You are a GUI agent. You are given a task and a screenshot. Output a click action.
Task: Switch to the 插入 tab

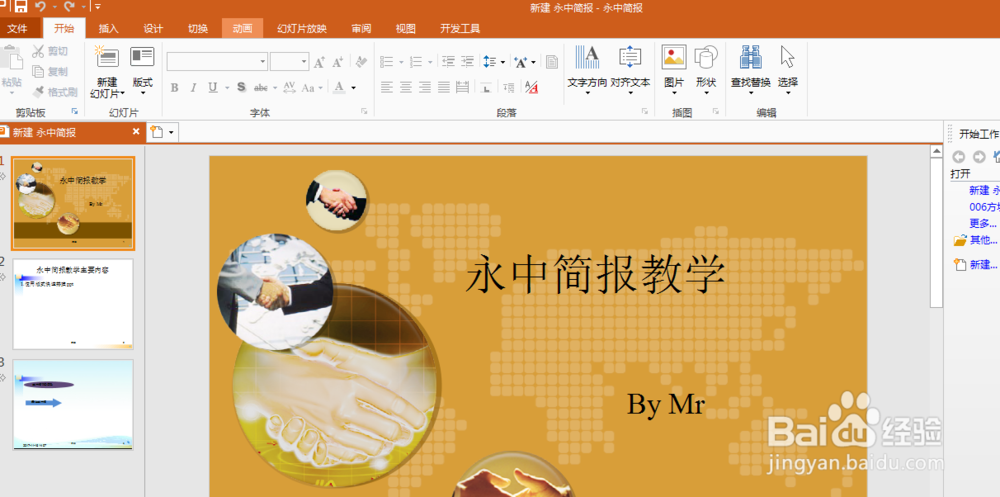pyautogui.click(x=108, y=28)
